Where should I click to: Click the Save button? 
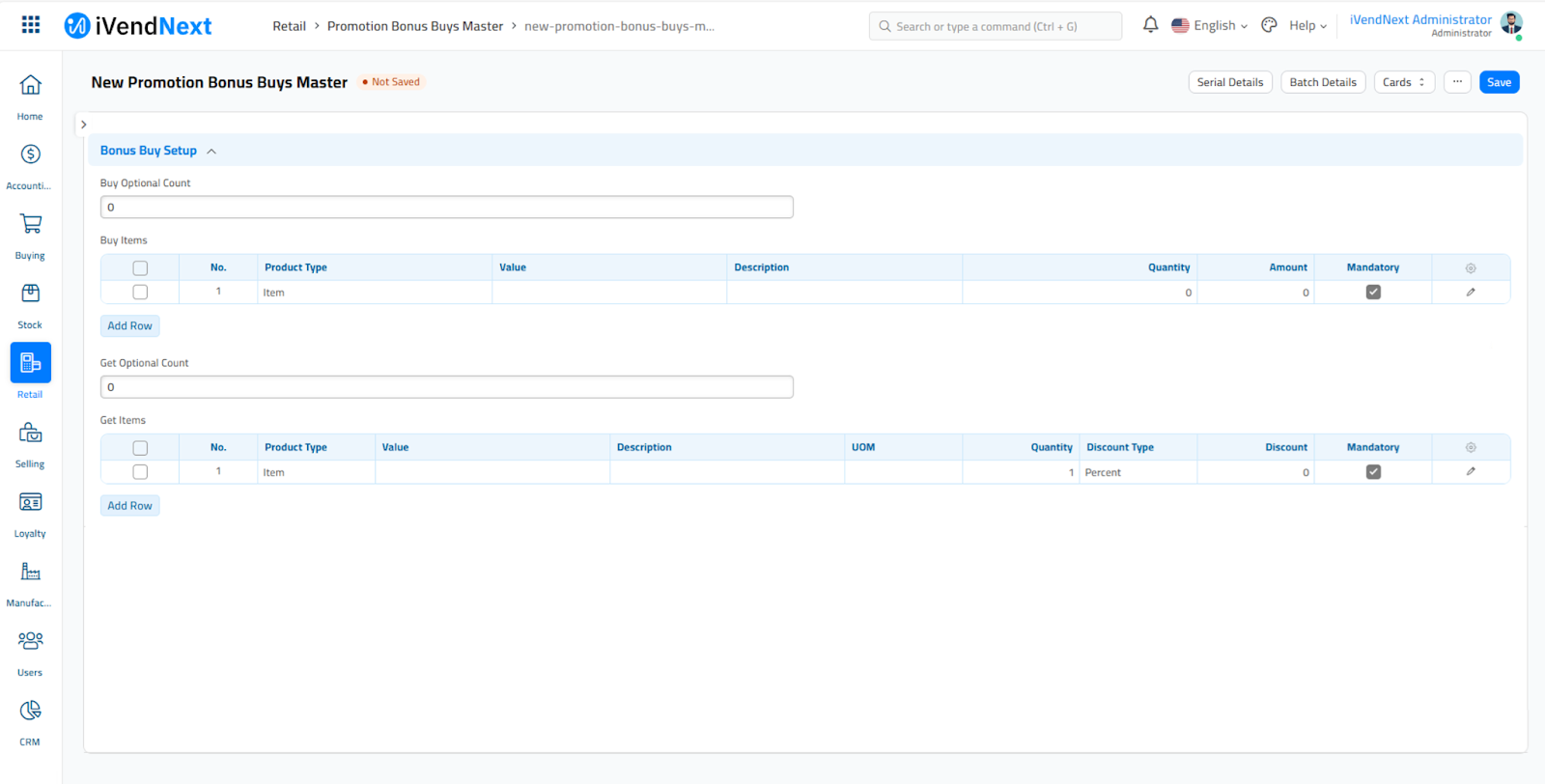click(x=1499, y=82)
